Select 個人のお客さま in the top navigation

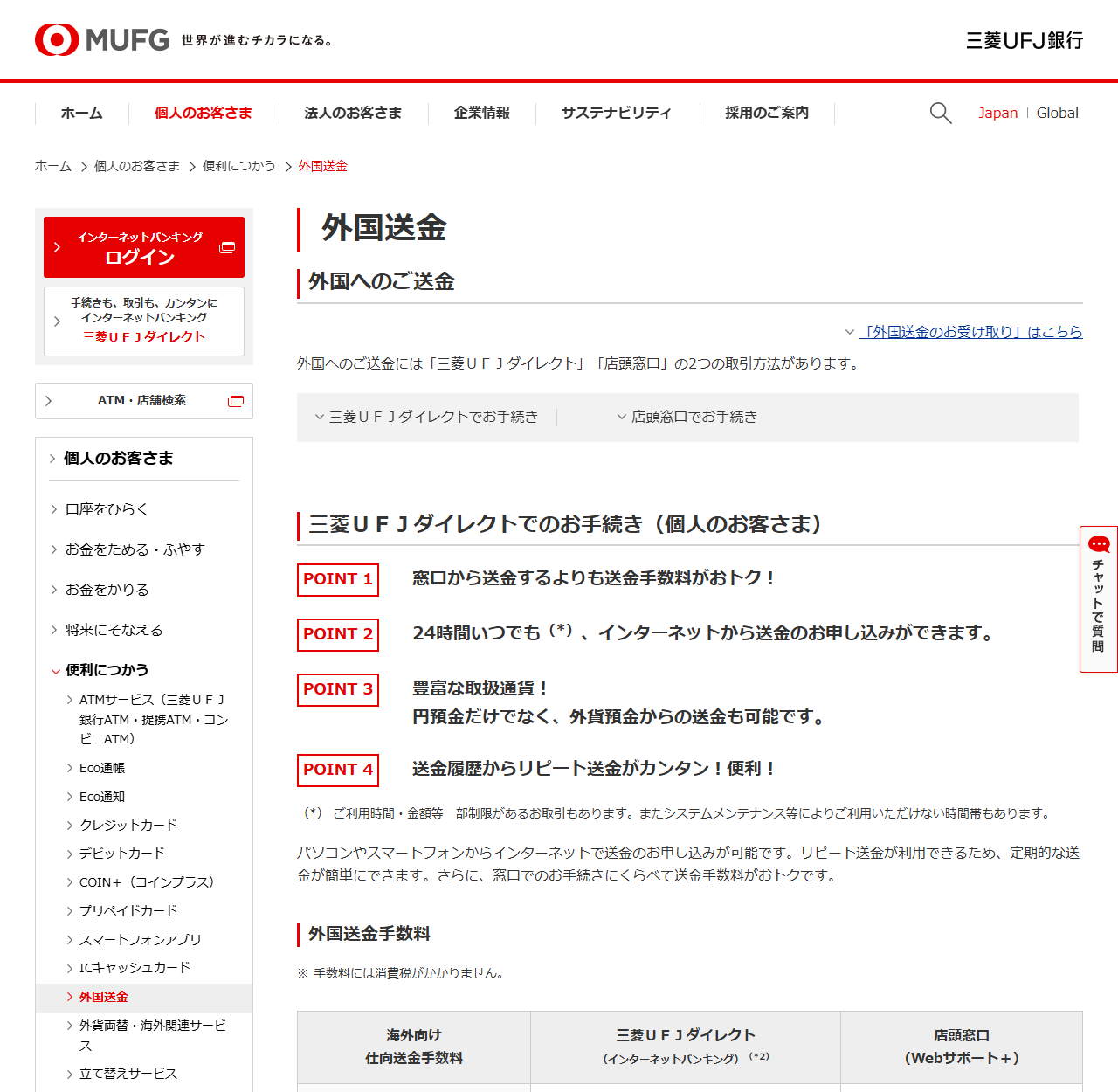204,113
